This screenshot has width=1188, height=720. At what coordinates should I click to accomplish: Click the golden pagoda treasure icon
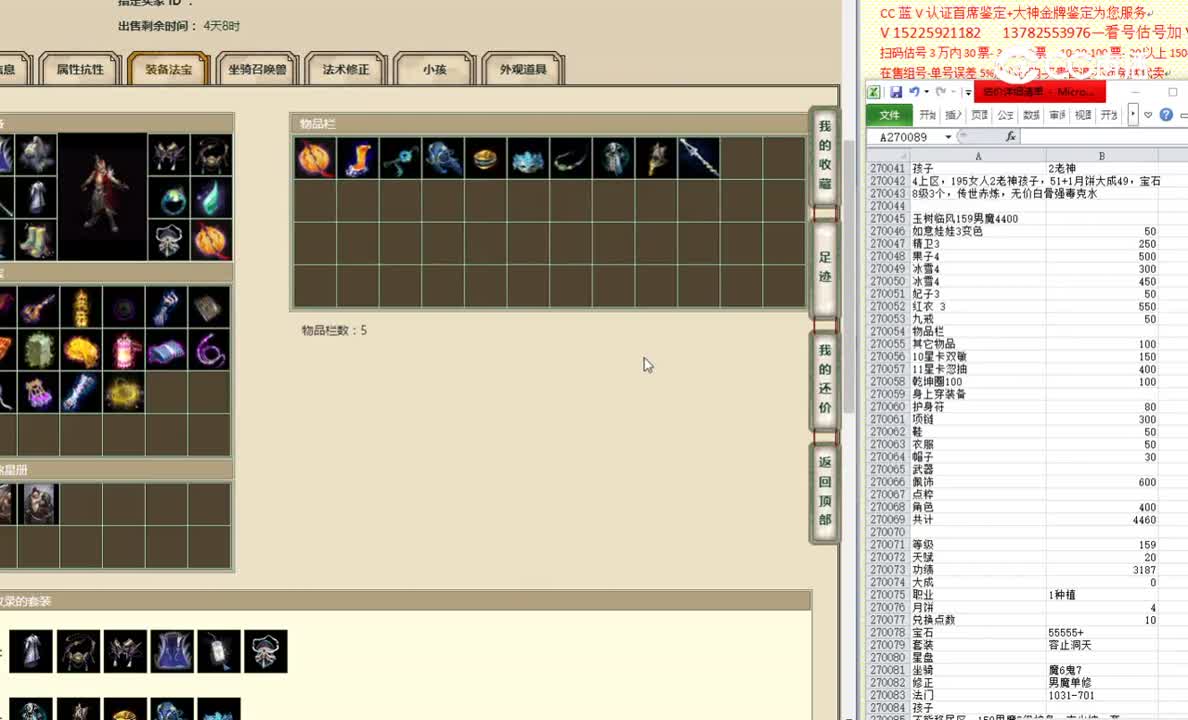point(81,307)
